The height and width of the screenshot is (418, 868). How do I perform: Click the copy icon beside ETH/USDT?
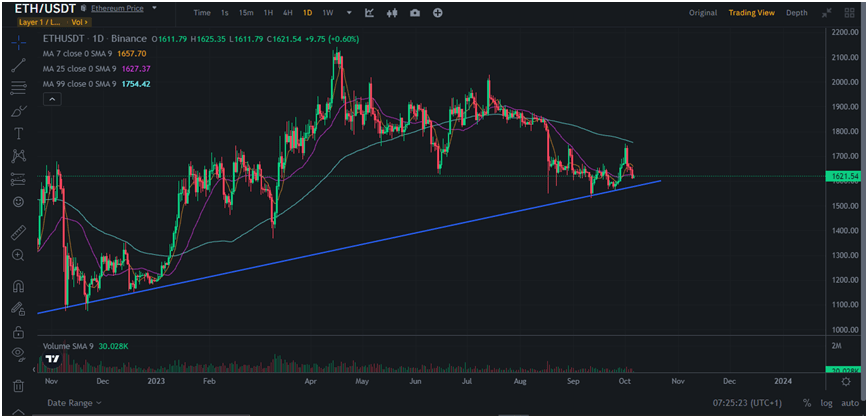click(x=83, y=8)
